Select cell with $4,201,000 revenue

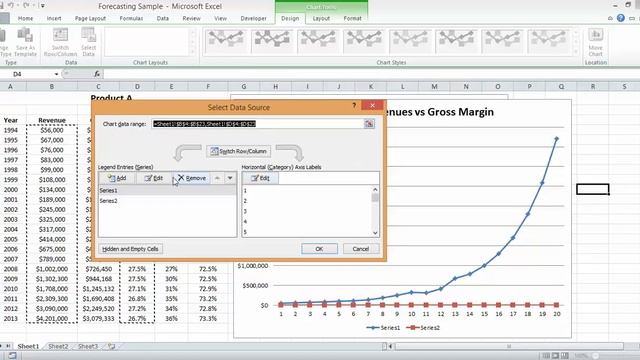click(x=52, y=318)
